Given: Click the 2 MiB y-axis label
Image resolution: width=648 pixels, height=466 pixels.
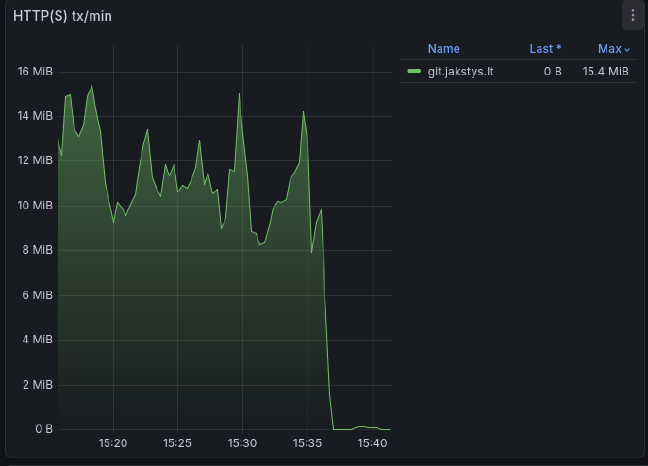Looking at the screenshot, I should [x=38, y=385].
